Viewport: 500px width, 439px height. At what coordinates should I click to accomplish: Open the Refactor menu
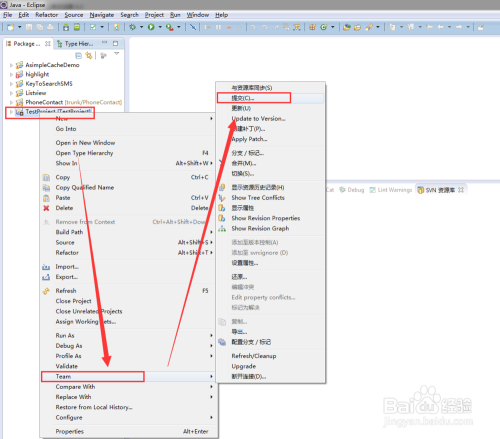click(x=47, y=15)
